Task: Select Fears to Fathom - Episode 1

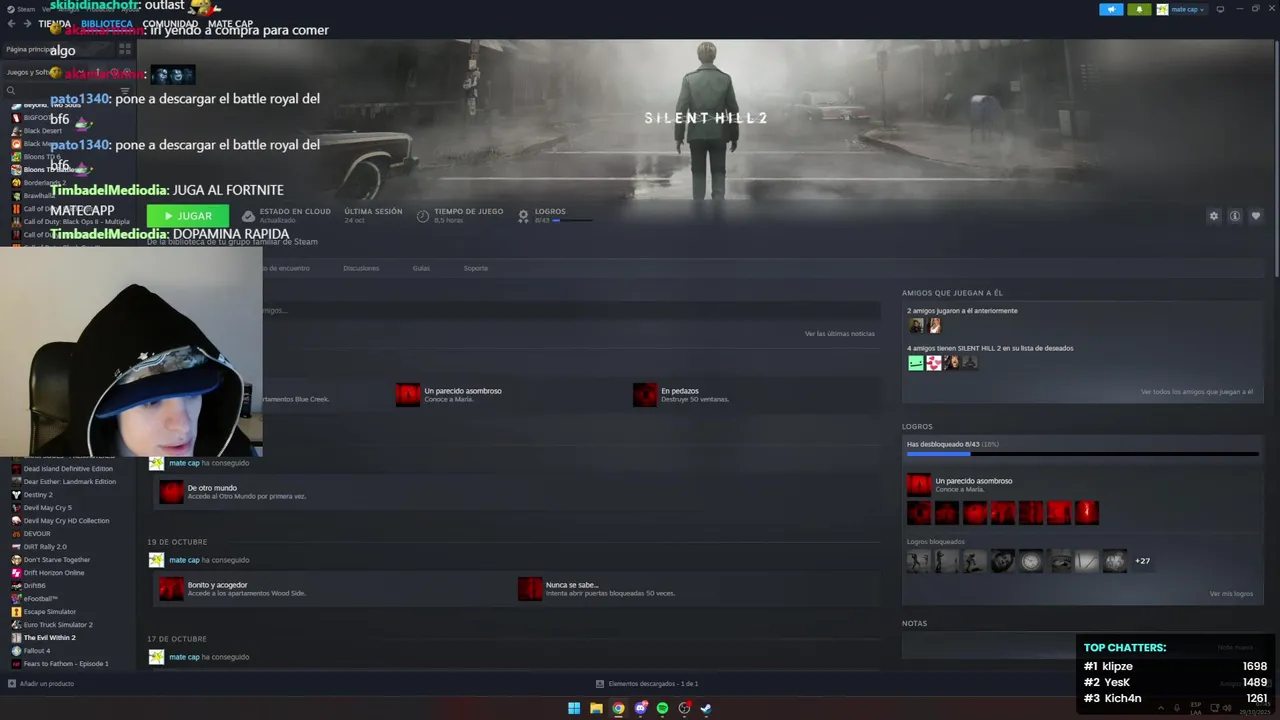Action: point(68,664)
